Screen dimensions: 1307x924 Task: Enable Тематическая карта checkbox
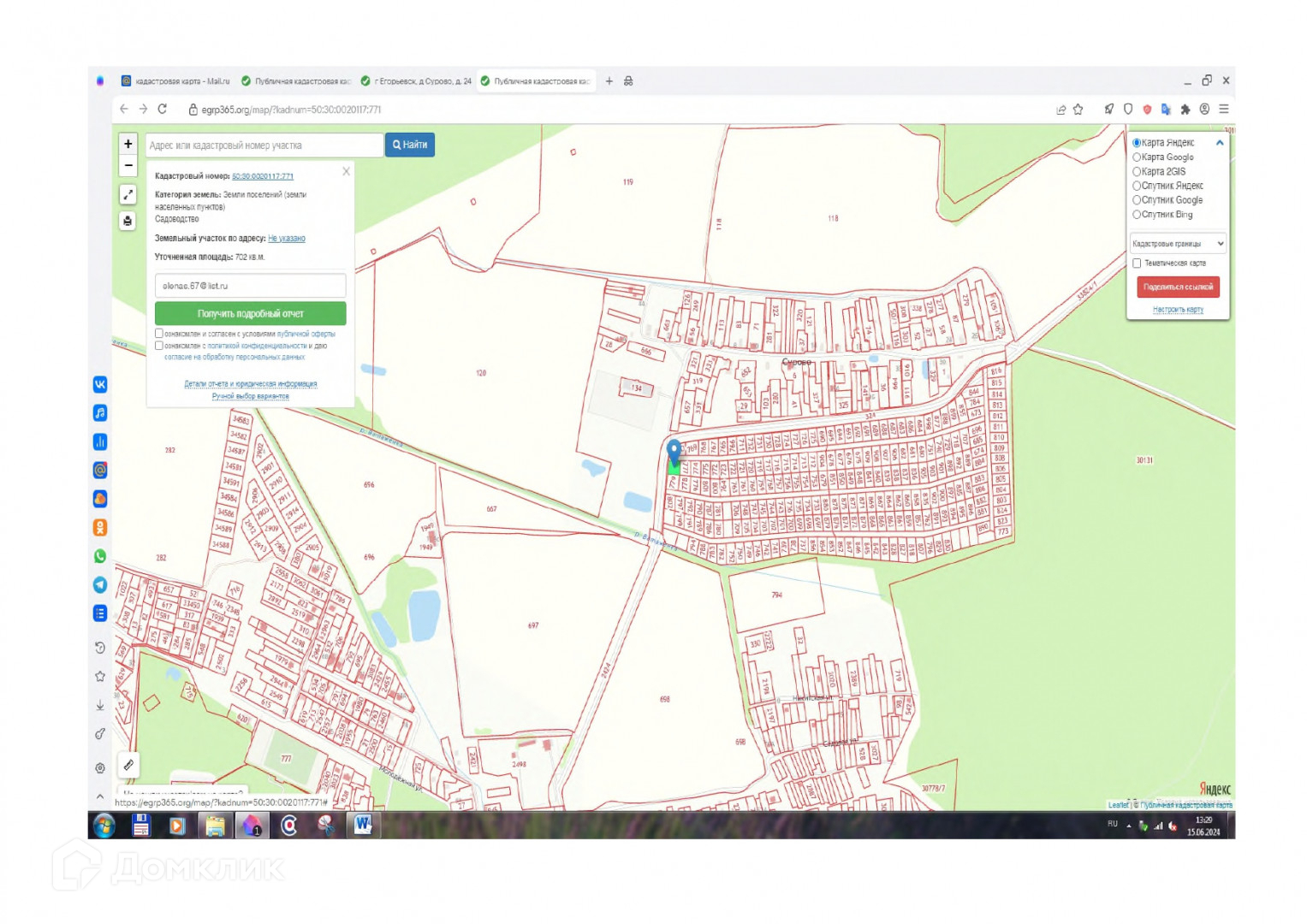(1137, 264)
